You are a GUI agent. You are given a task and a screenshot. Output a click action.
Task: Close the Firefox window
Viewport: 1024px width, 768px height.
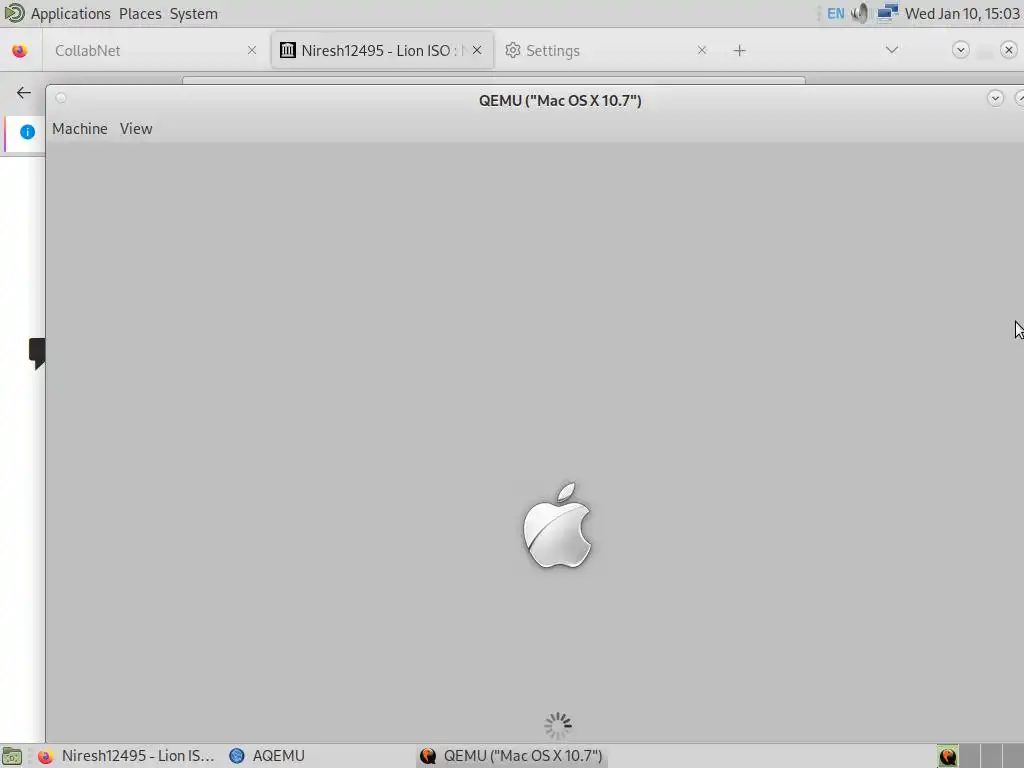1008,50
